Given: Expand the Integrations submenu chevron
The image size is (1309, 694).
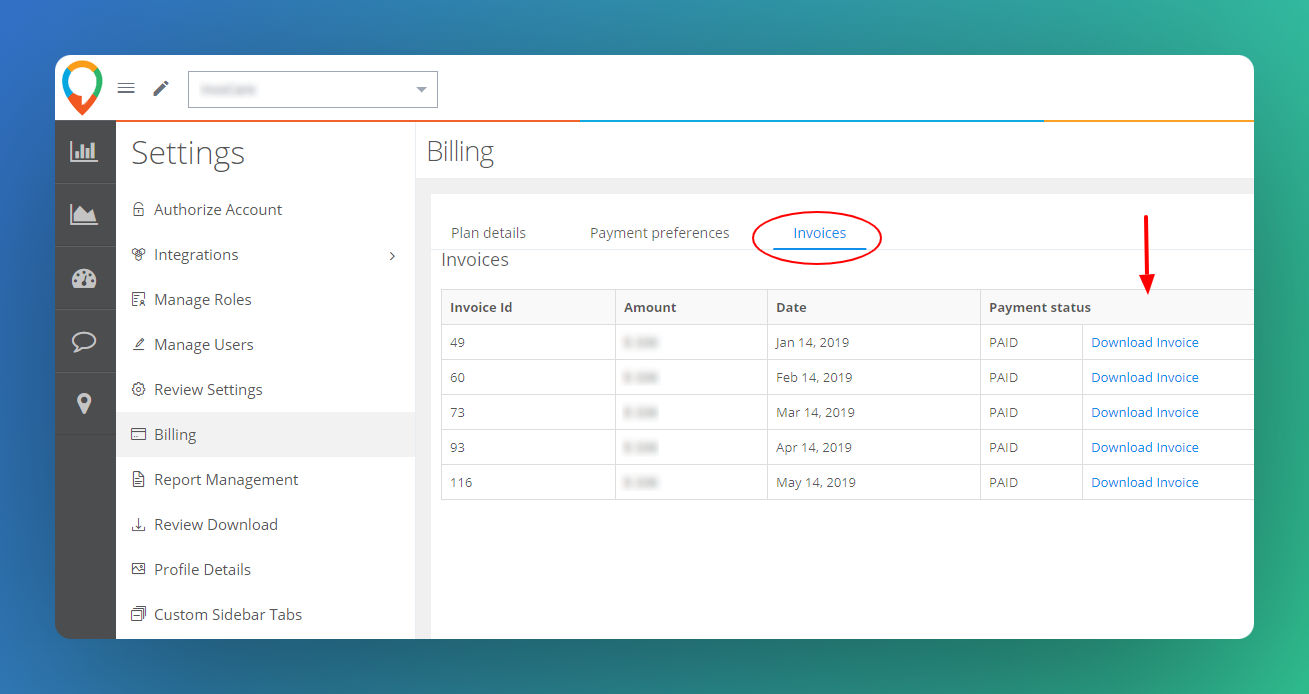Looking at the screenshot, I should tap(392, 255).
